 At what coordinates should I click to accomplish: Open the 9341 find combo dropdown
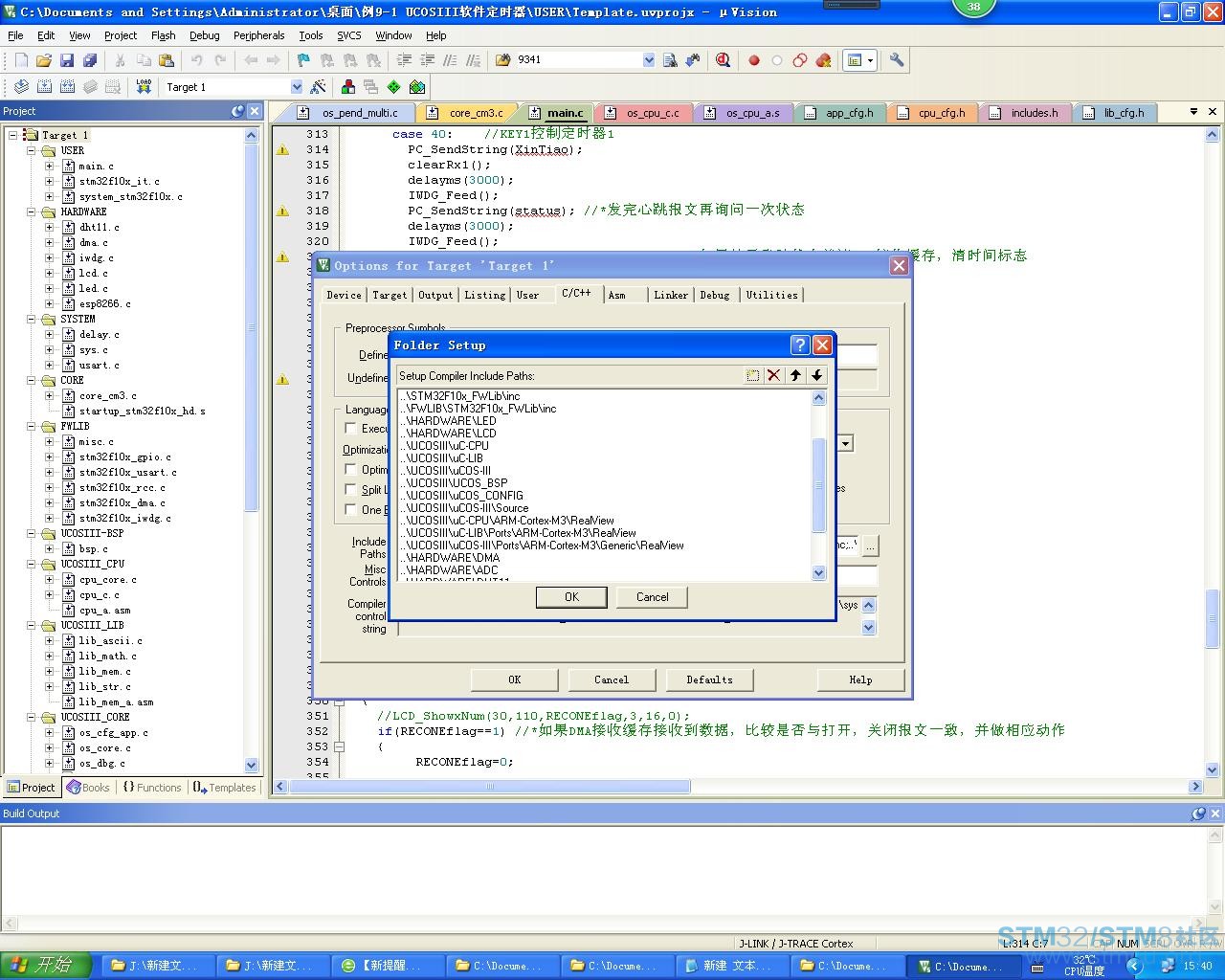(648, 60)
